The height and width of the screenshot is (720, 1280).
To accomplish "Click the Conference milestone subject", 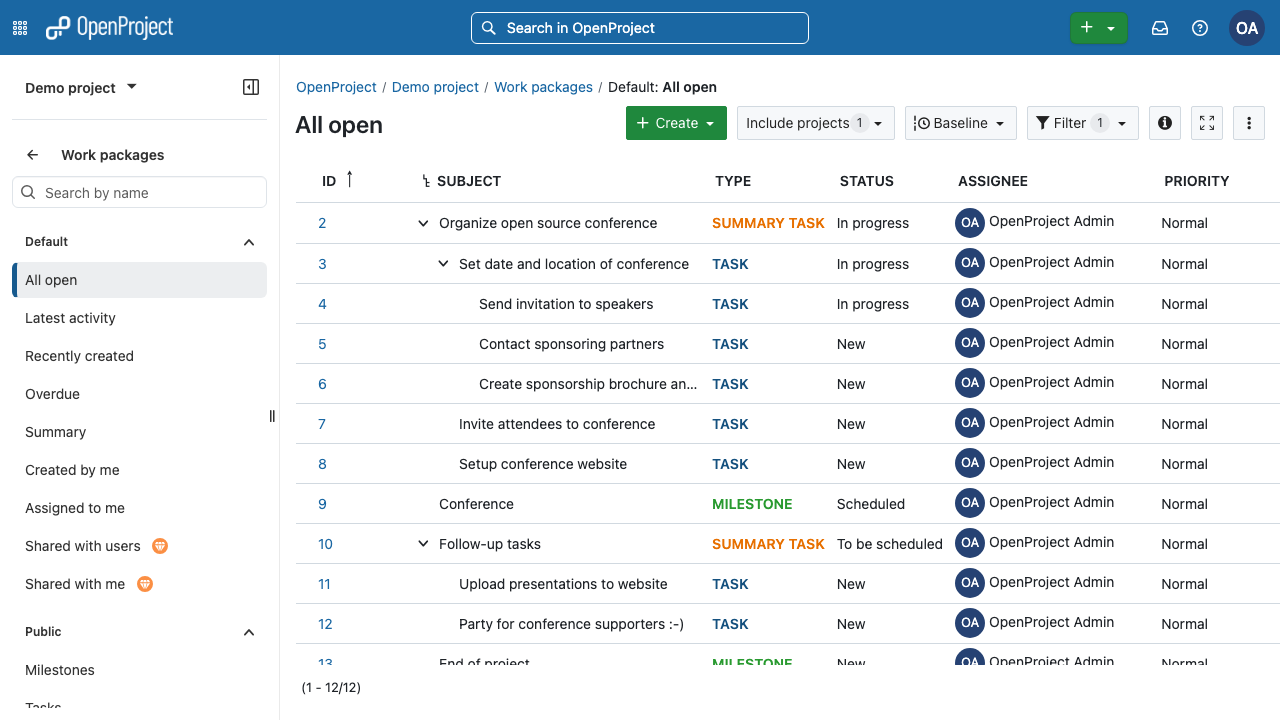I will pyautogui.click(x=476, y=504).
